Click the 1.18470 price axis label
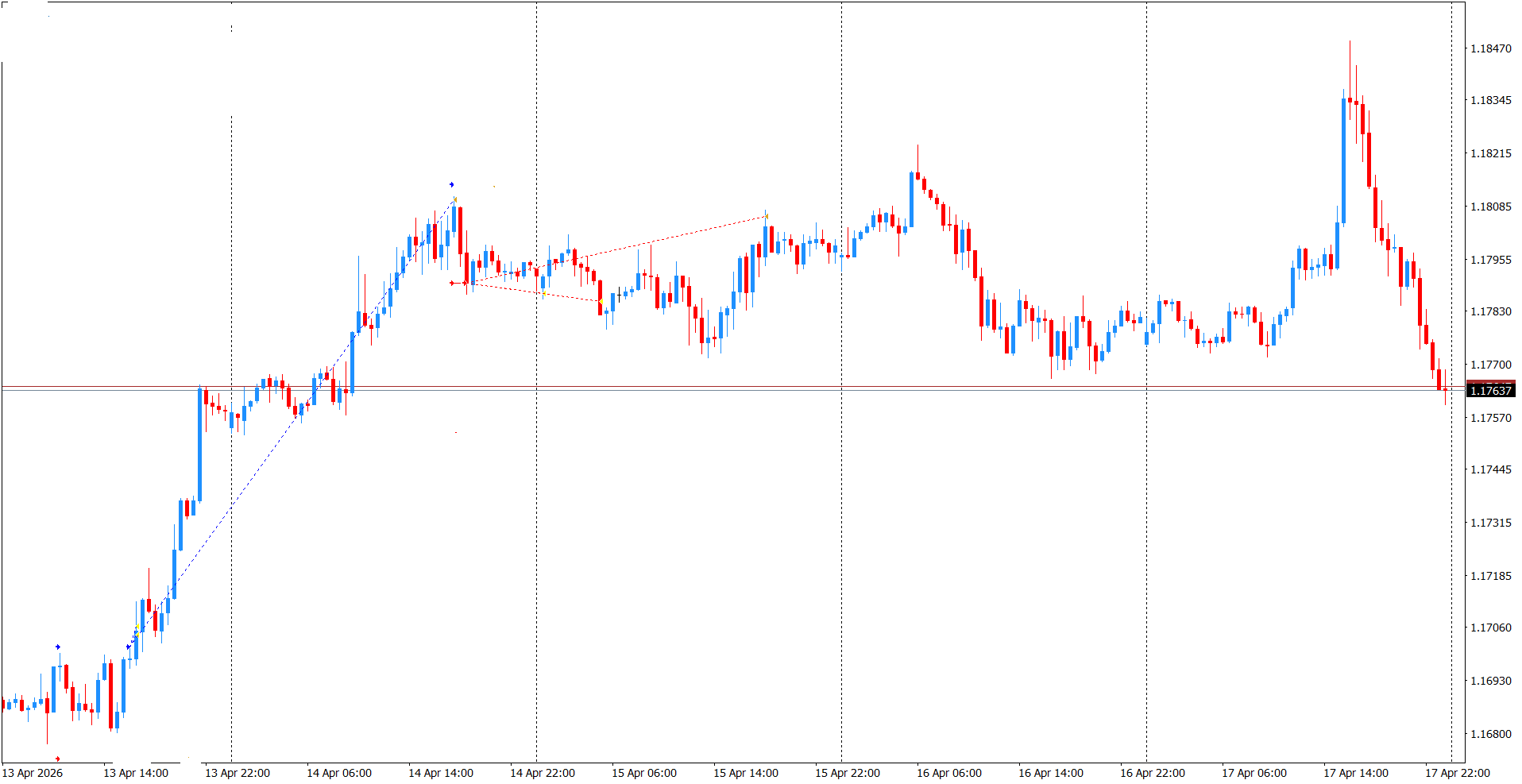 point(1490,48)
